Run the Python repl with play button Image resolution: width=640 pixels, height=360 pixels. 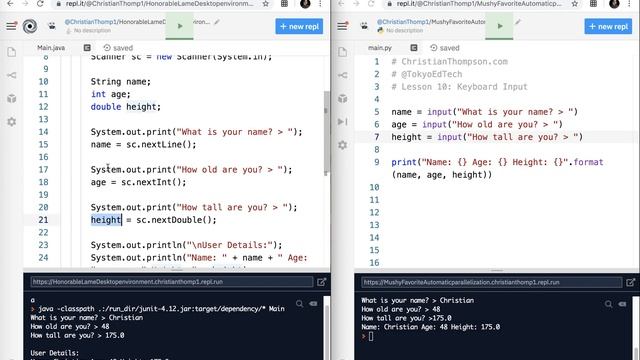point(499,27)
